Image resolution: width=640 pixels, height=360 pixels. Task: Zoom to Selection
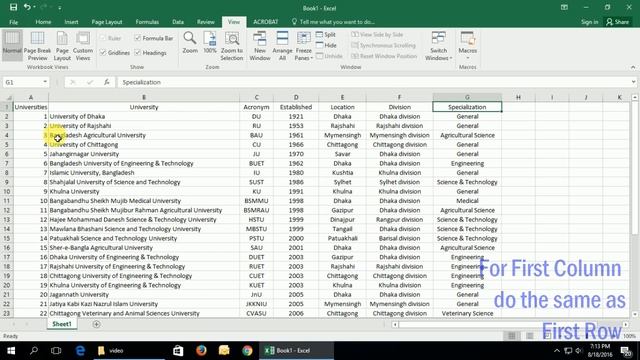point(232,45)
